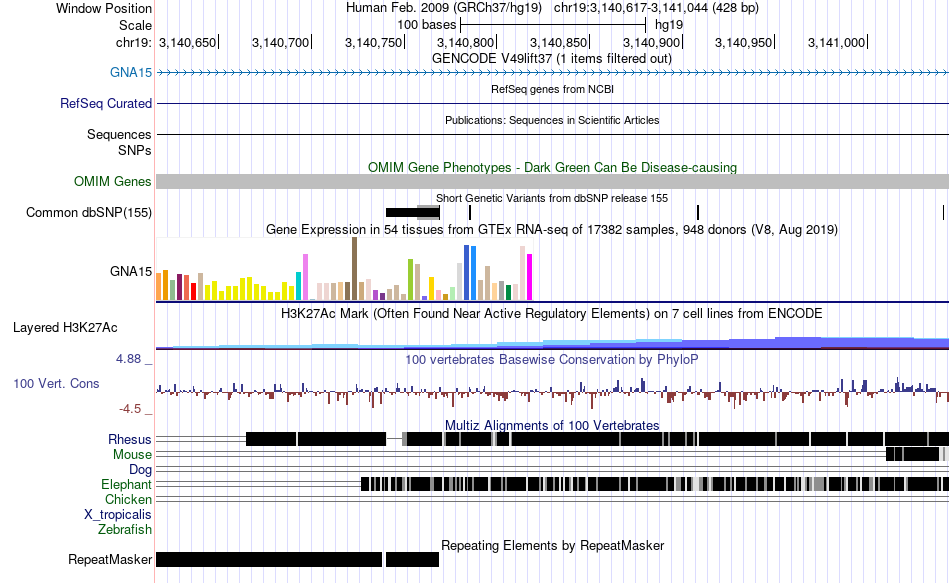
Task: Click the GTEx Gene Expression track title
Action: tap(552, 230)
